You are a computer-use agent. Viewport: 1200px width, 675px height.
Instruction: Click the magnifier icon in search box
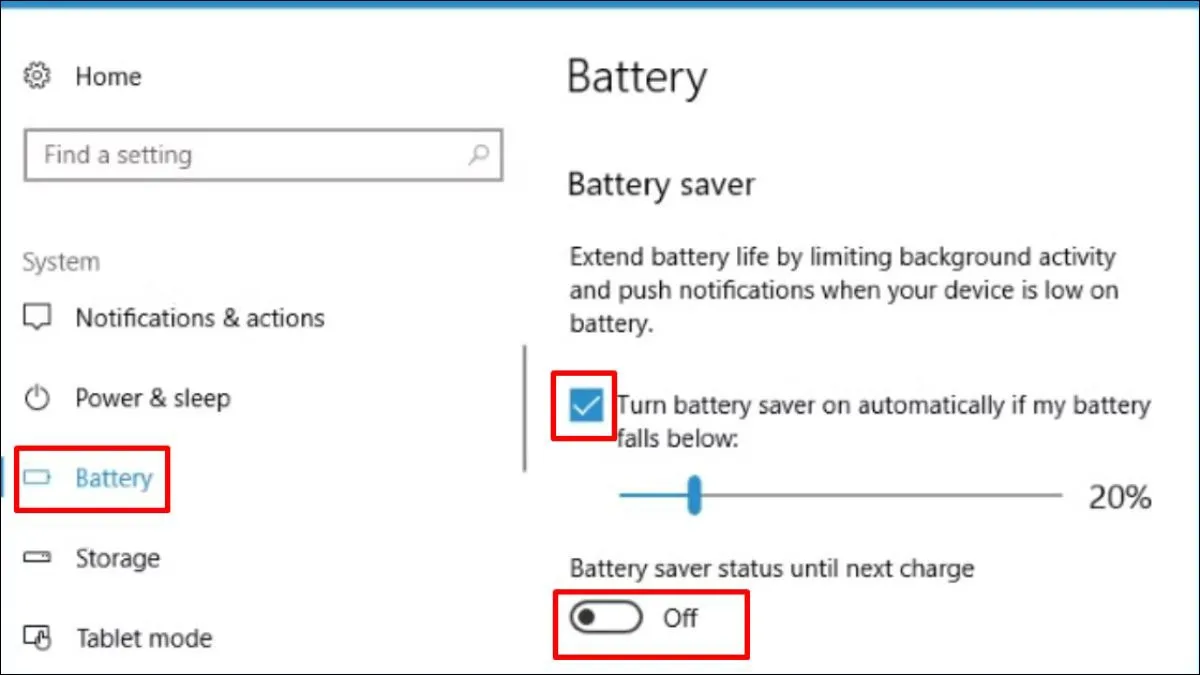pos(479,155)
